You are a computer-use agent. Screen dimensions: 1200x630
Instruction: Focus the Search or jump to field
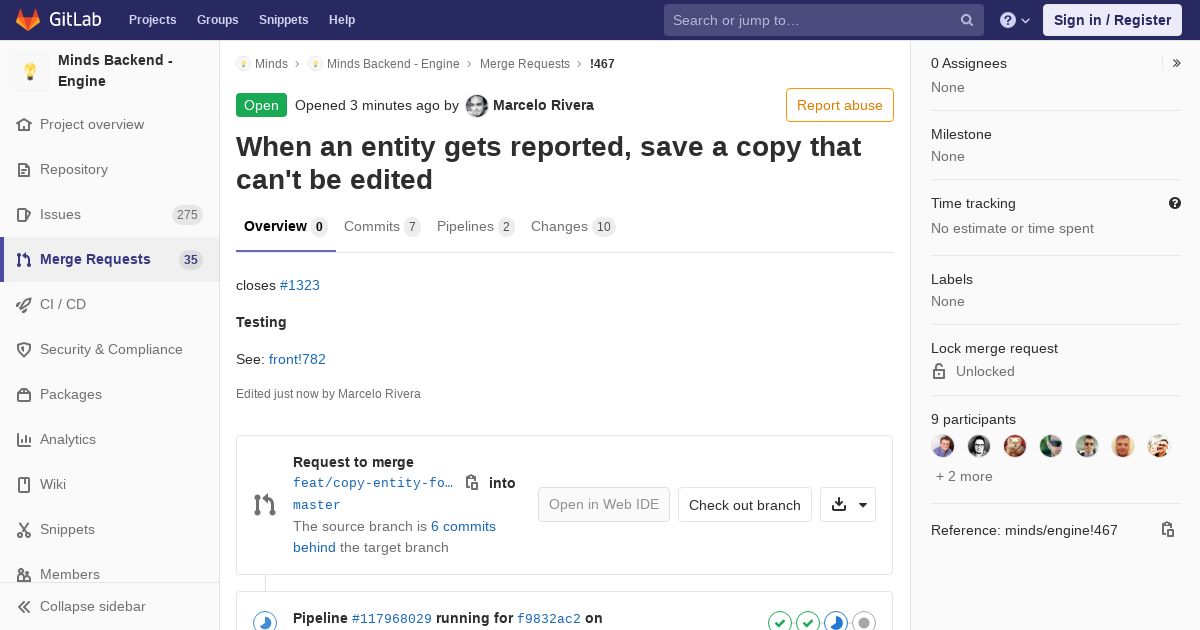(824, 20)
